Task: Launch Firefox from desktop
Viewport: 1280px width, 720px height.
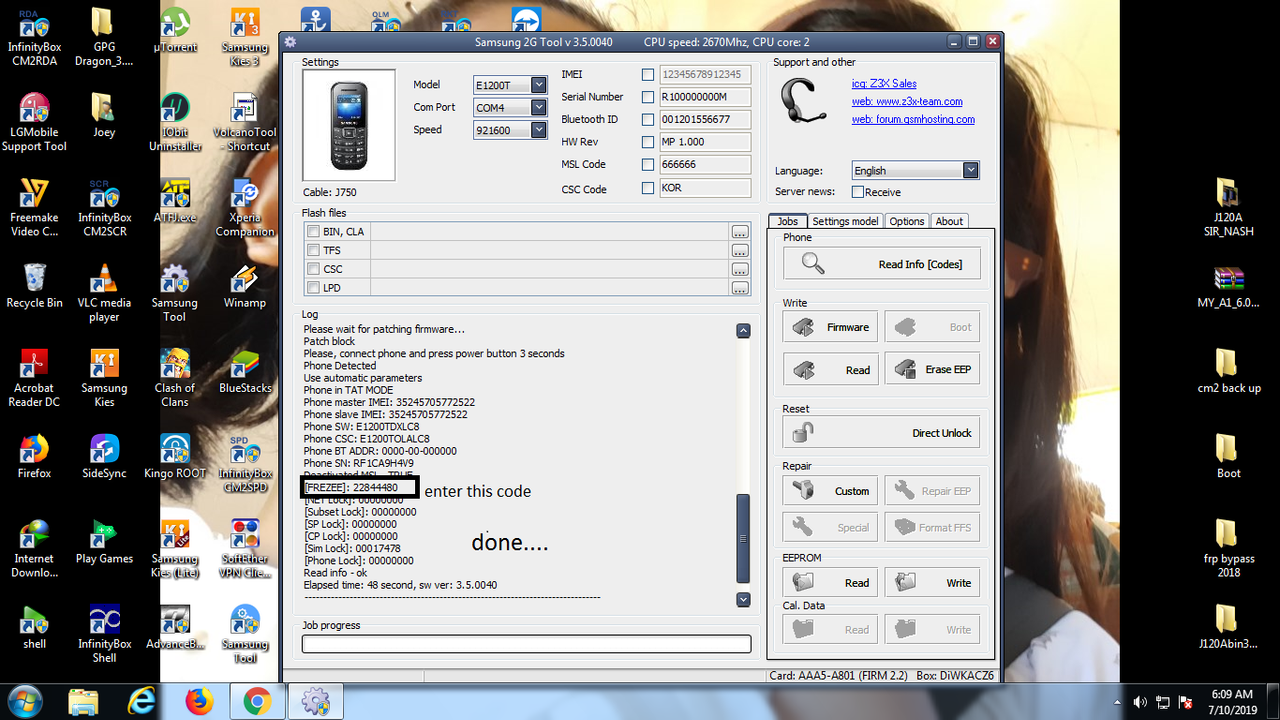Action: [x=34, y=456]
